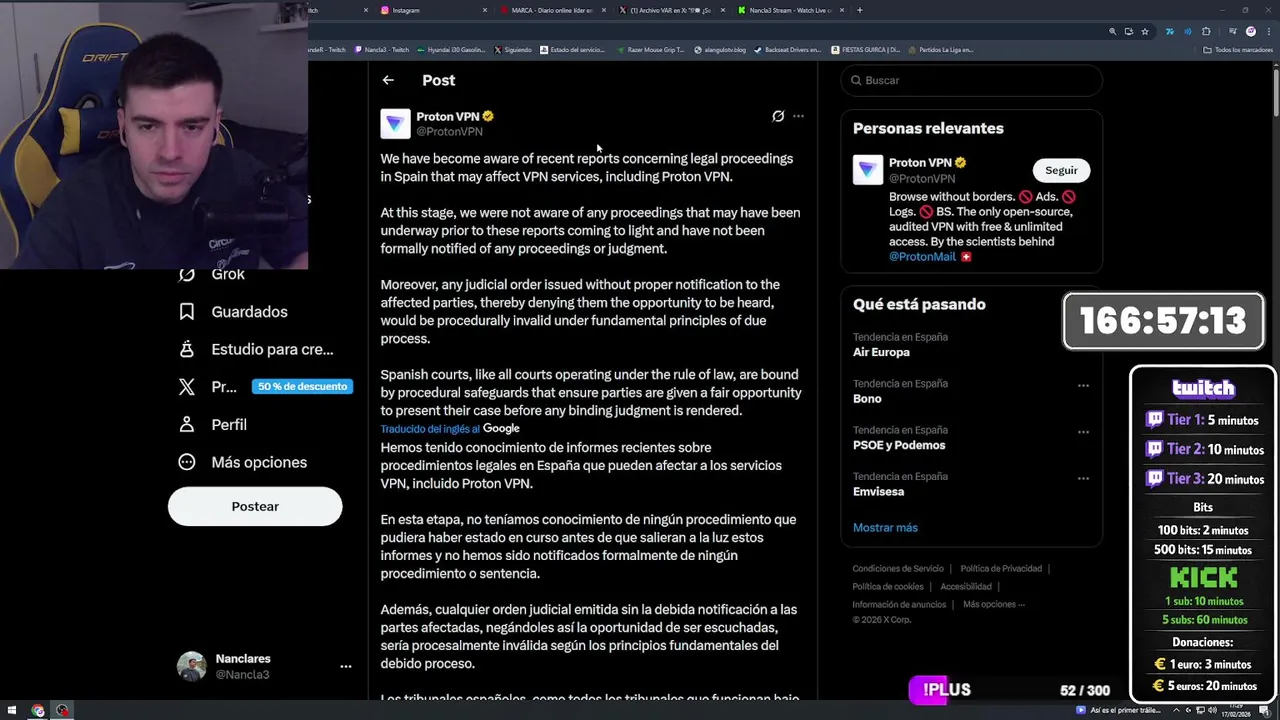Open Información de anuncios footer link
This screenshot has height=720, width=1280.
coord(899,605)
